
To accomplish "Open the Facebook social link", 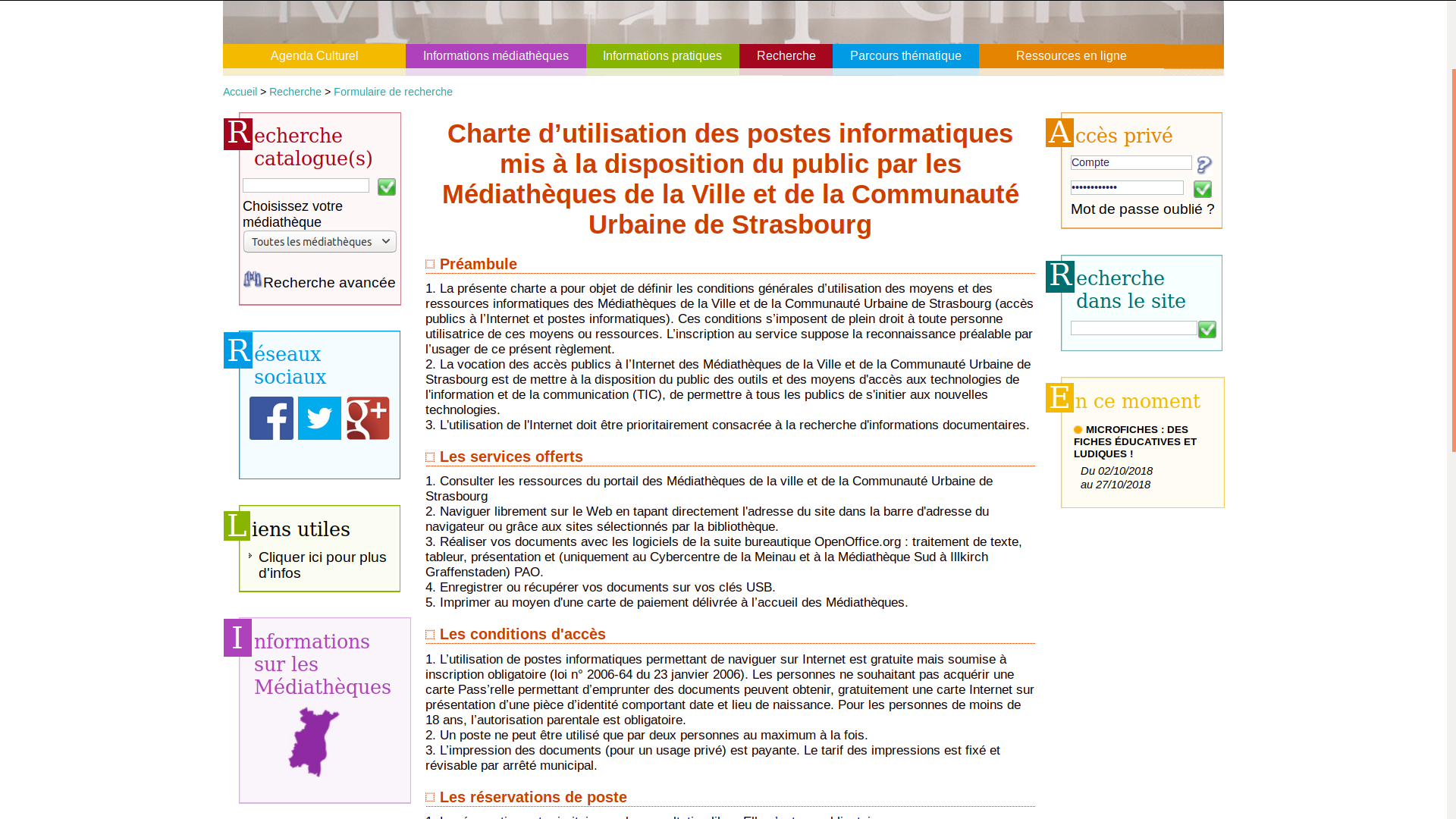I will (x=271, y=418).
